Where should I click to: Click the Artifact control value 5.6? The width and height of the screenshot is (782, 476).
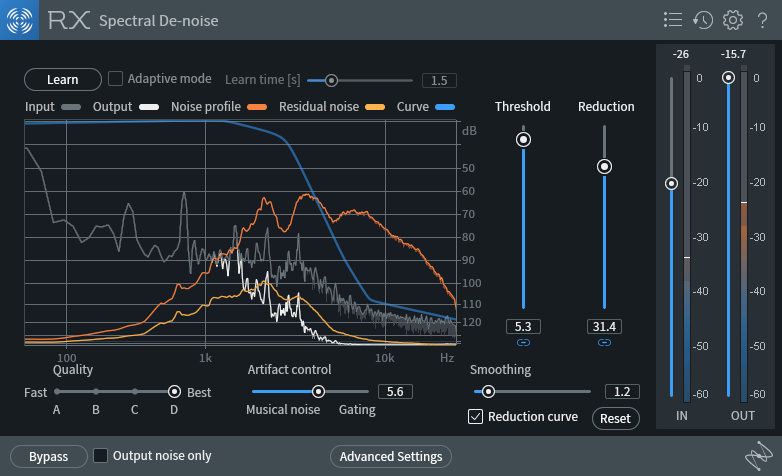pyautogui.click(x=395, y=392)
